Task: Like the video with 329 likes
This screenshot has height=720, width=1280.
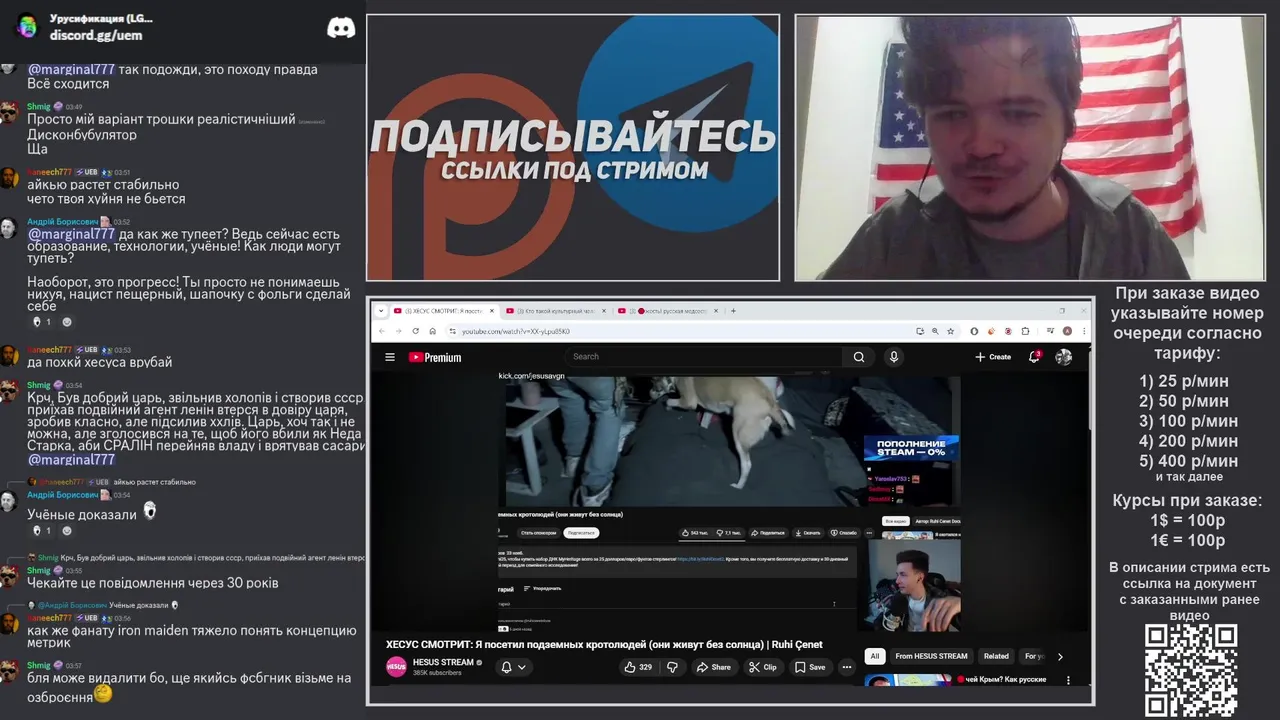Action: coord(638,667)
